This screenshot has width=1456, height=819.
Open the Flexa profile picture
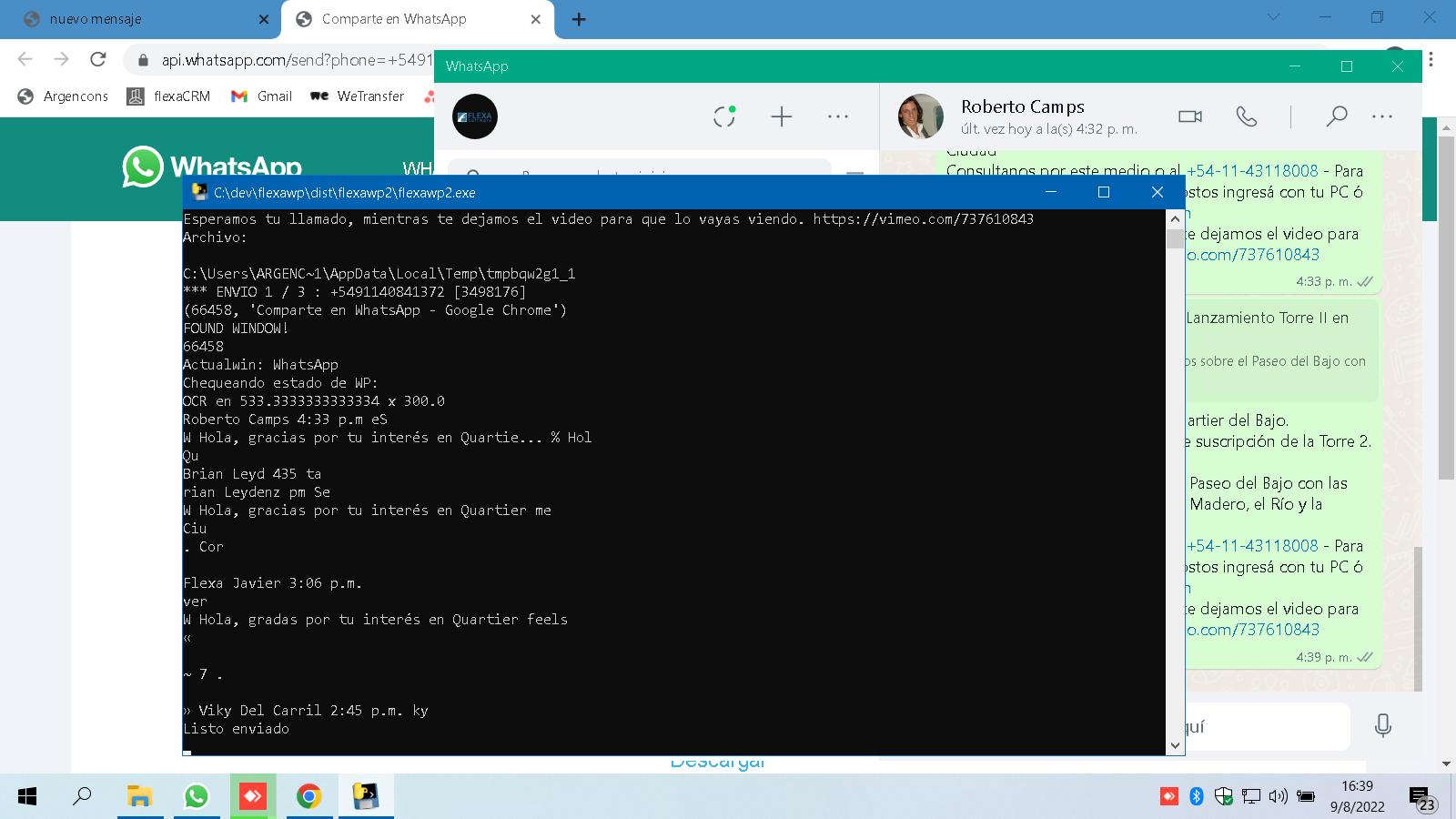click(475, 116)
